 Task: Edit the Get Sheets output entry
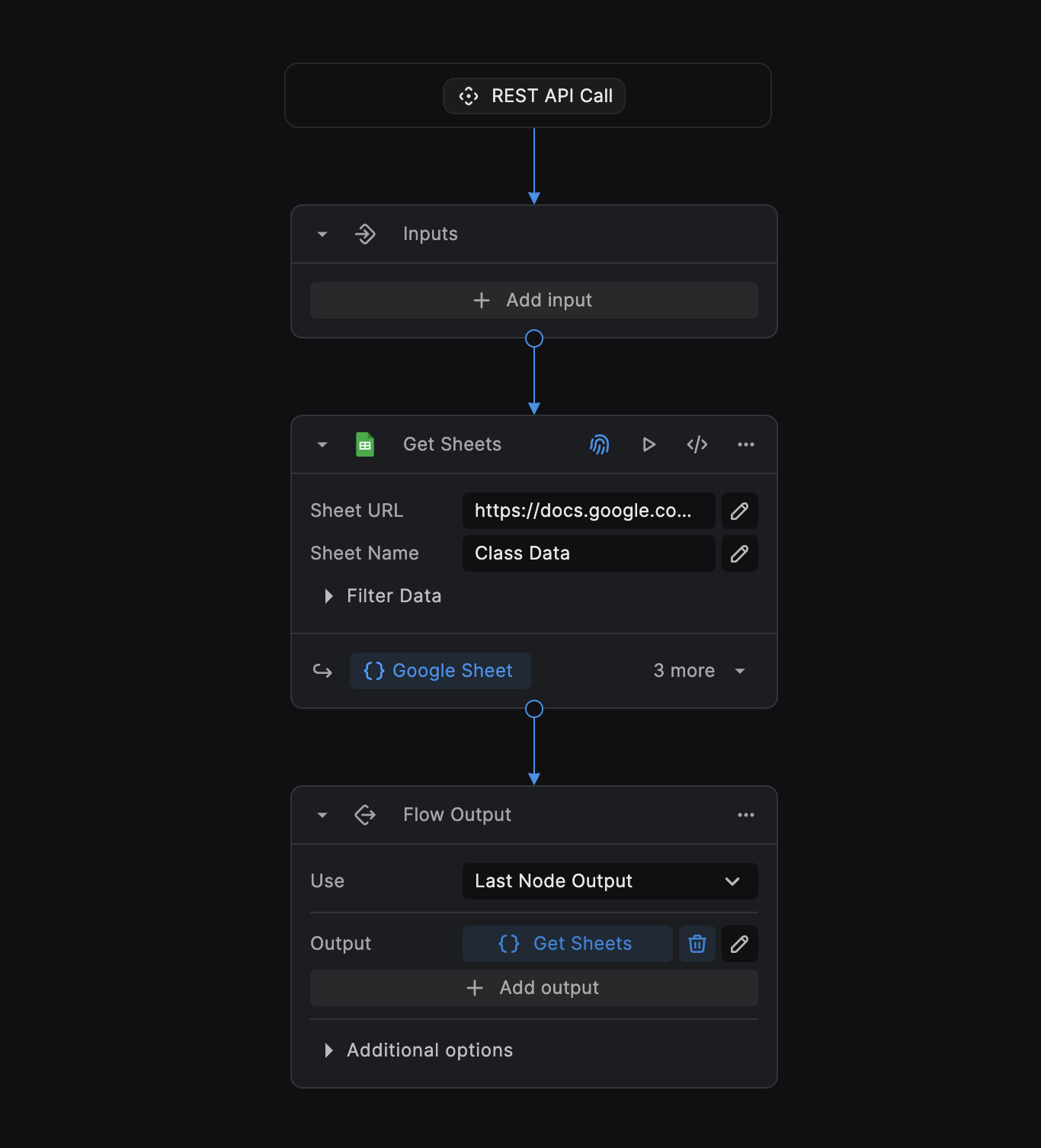tap(739, 944)
